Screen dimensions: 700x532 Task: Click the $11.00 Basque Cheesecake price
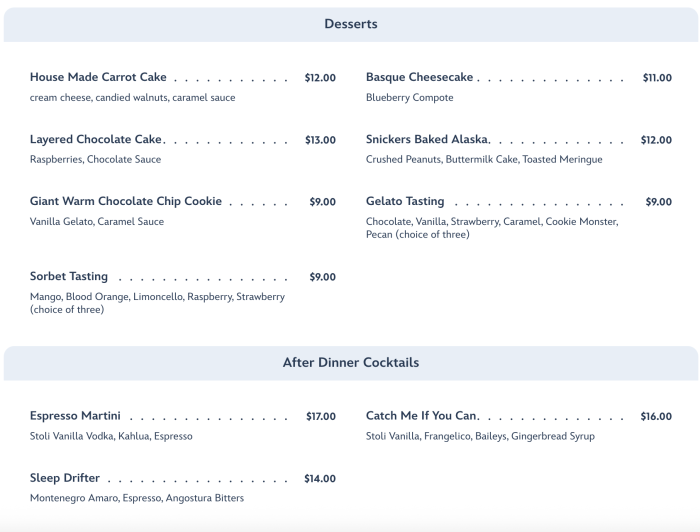point(657,78)
